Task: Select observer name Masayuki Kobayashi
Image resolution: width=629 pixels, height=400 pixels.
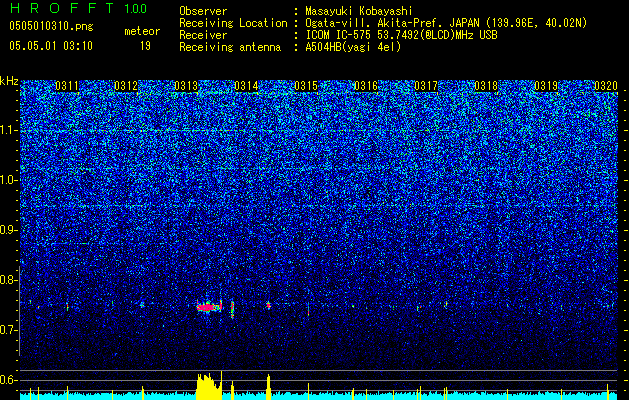Action: pos(359,11)
